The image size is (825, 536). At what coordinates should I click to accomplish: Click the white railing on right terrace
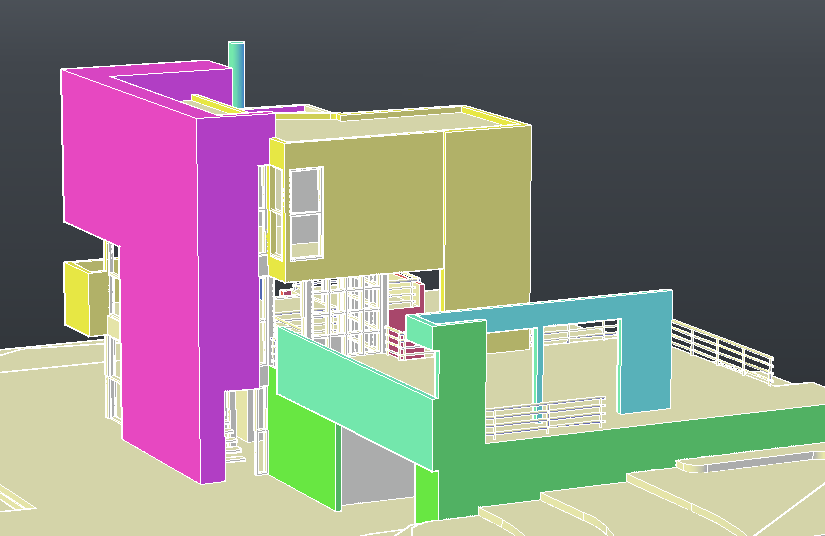click(x=725, y=350)
